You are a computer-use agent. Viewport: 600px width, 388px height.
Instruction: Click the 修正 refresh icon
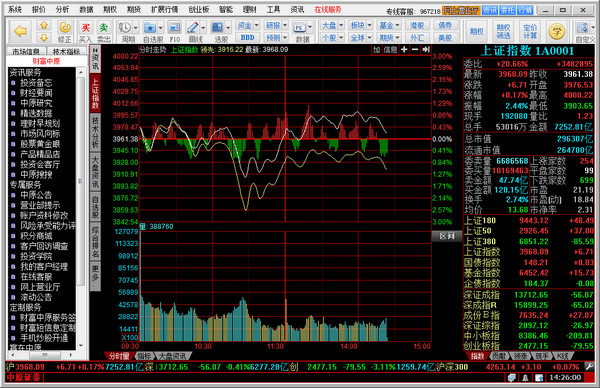65,28
